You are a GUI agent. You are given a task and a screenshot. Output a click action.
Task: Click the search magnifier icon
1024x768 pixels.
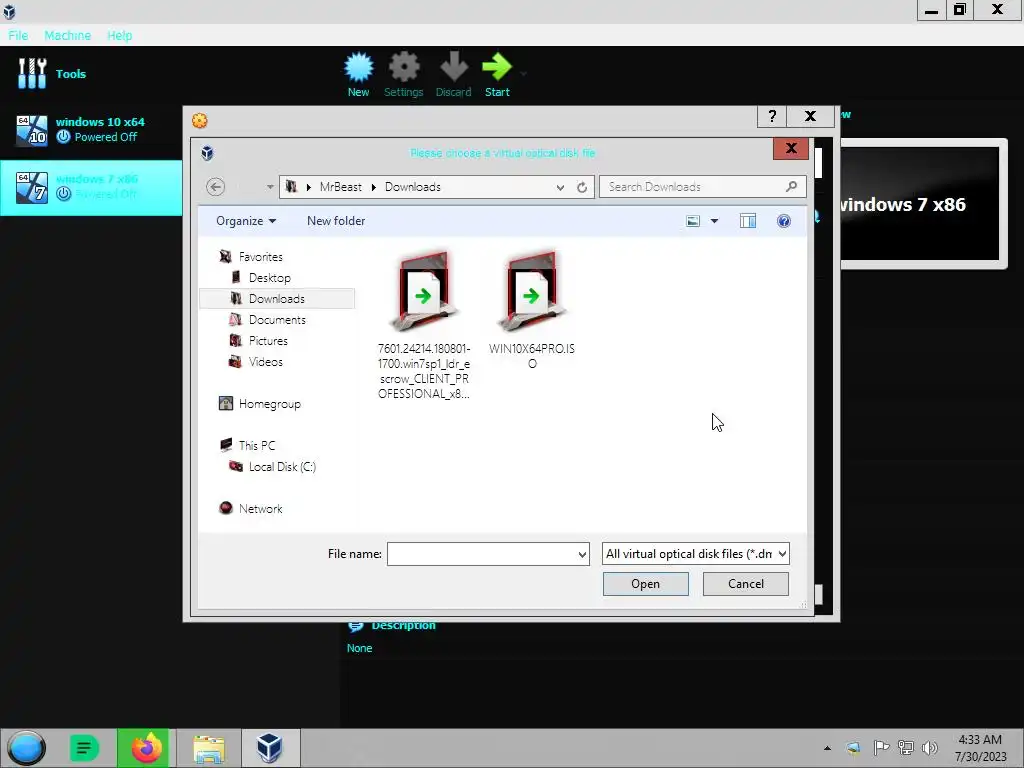(x=792, y=187)
